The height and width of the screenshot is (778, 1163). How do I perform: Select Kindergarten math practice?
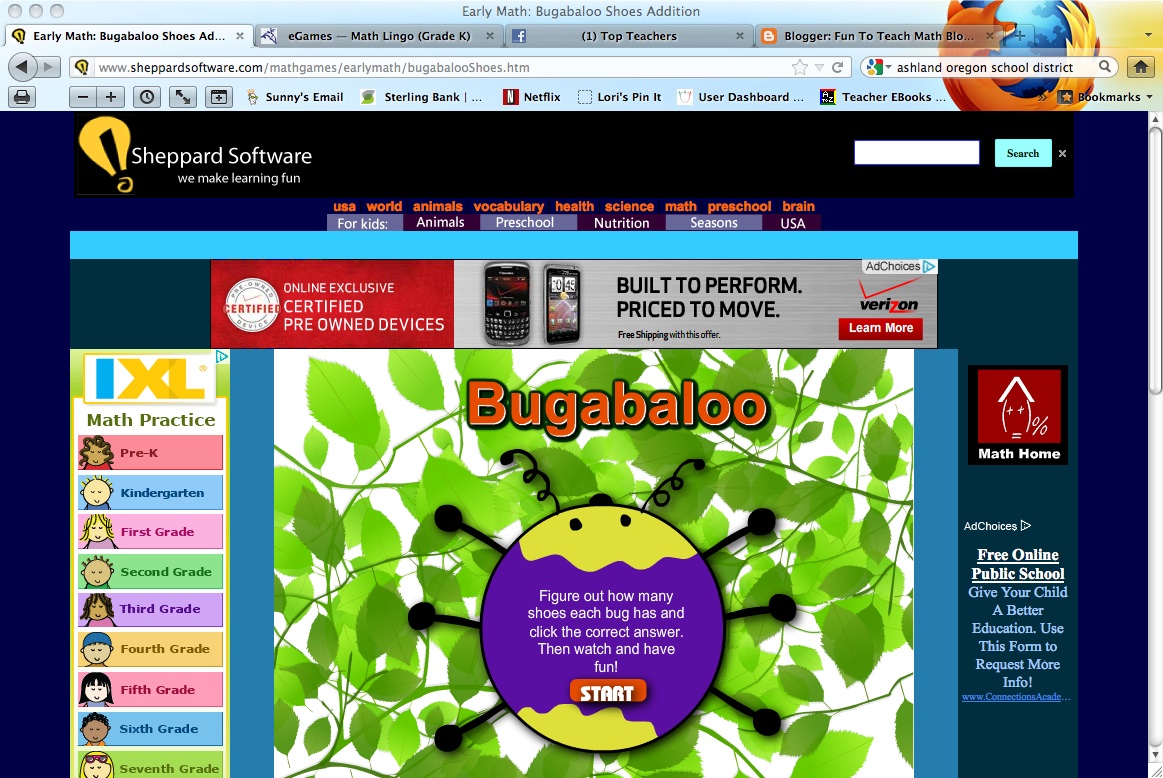tap(151, 492)
